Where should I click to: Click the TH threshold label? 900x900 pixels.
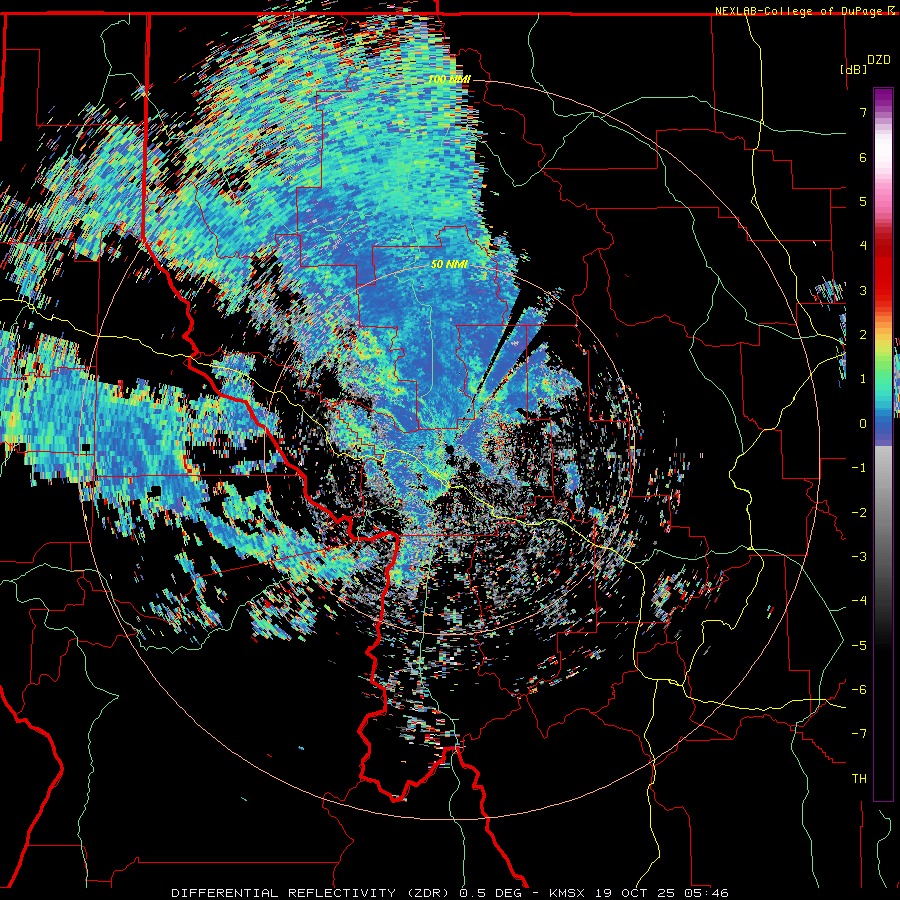[x=859, y=779]
